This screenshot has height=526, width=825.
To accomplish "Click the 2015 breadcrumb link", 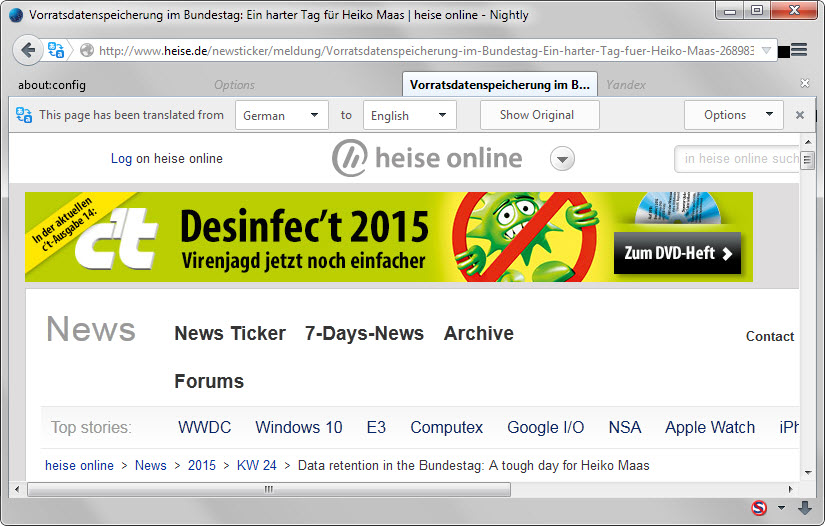I will pyautogui.click(x=202, y=466).
